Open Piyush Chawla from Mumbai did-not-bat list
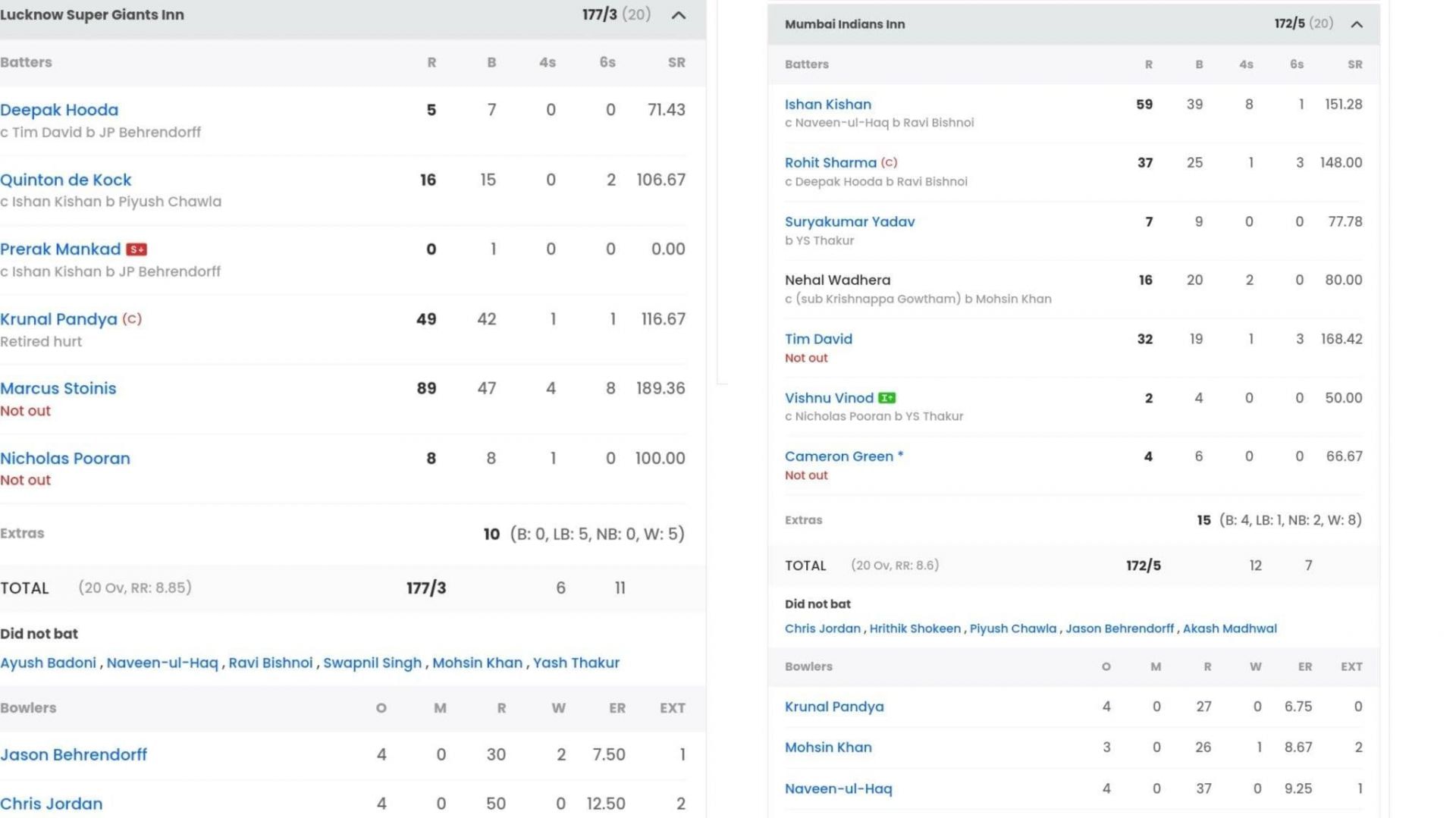This screenshot has height=818, width=1456. click(1012, 628)
